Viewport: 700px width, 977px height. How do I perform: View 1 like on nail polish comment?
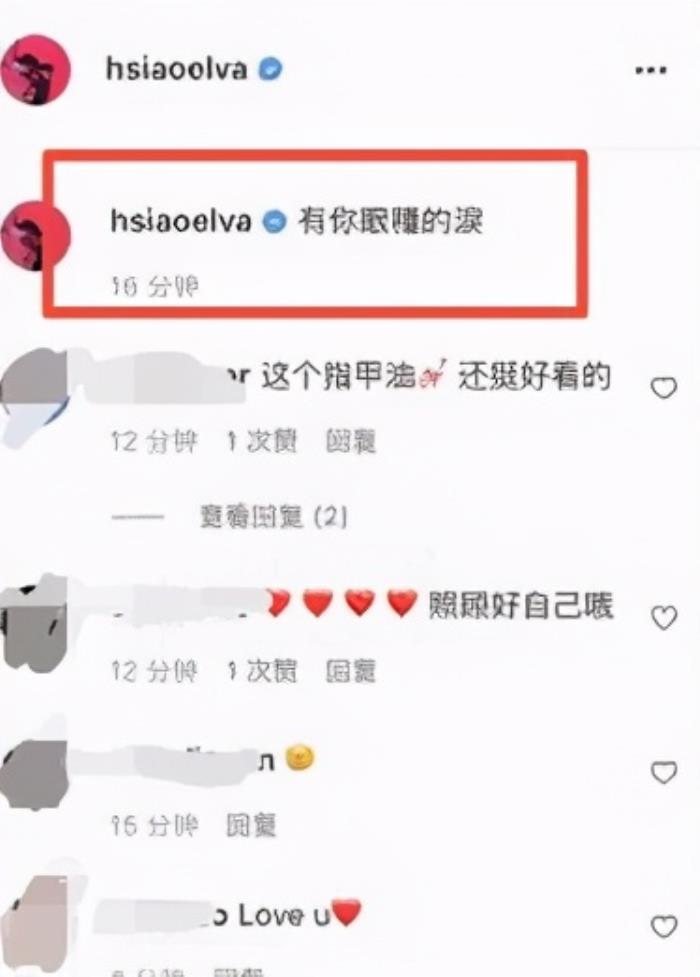(262, 442)
